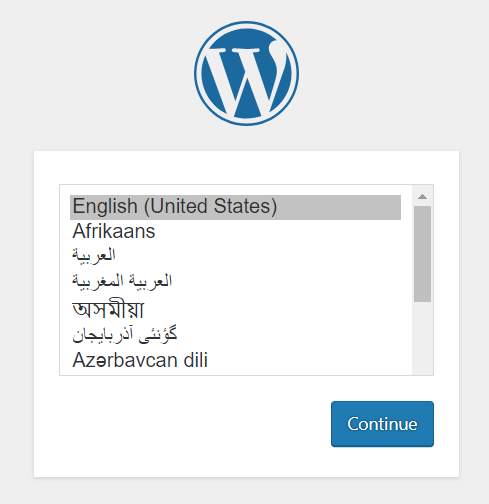The width and height of the screenshot is (489, 504).
Task: Select South Azerbaijani in Arabic script
Action: pyautogui.click(x=235, y=335)
